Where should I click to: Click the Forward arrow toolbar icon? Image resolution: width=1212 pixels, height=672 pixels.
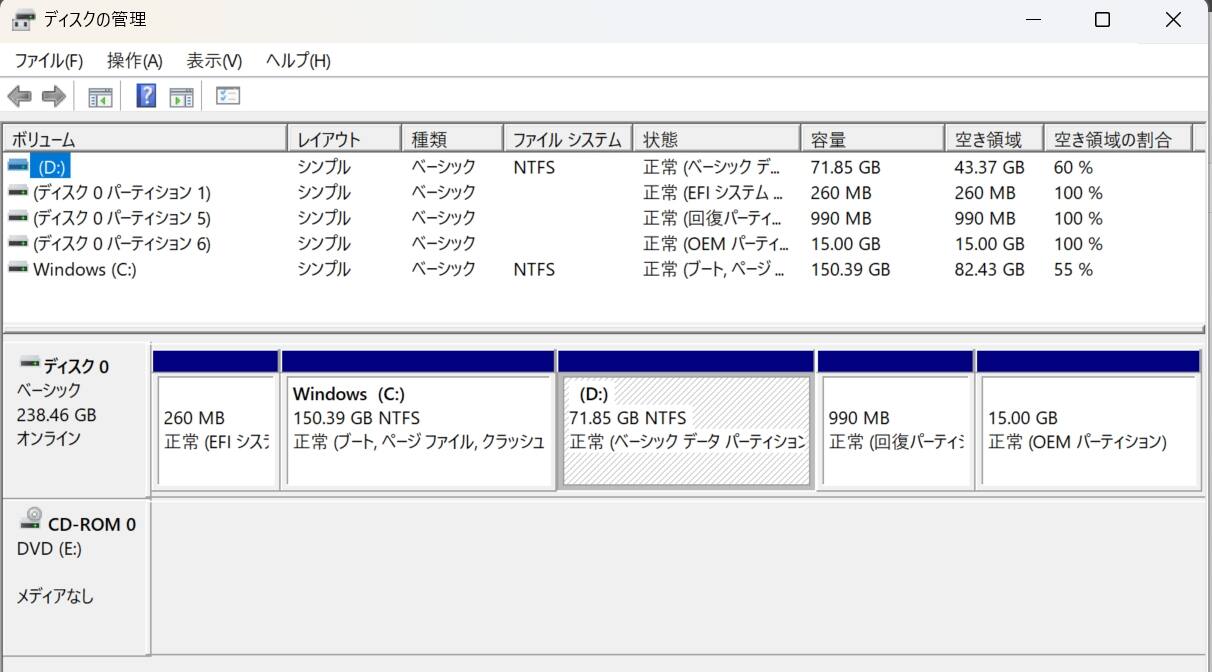pos(53,97)
